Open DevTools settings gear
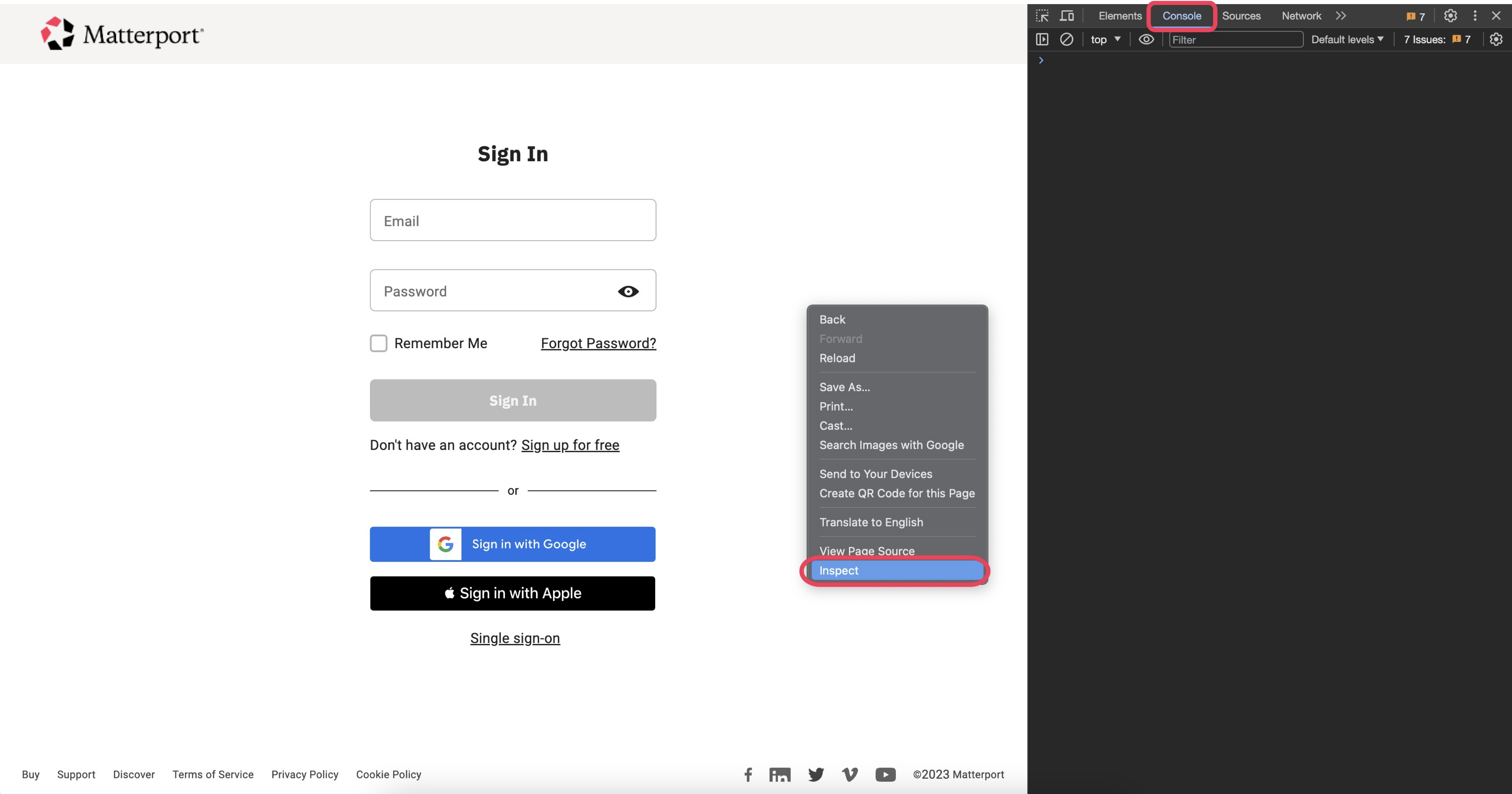This screenshot has width=1512, height=794. coord(1450,16)
